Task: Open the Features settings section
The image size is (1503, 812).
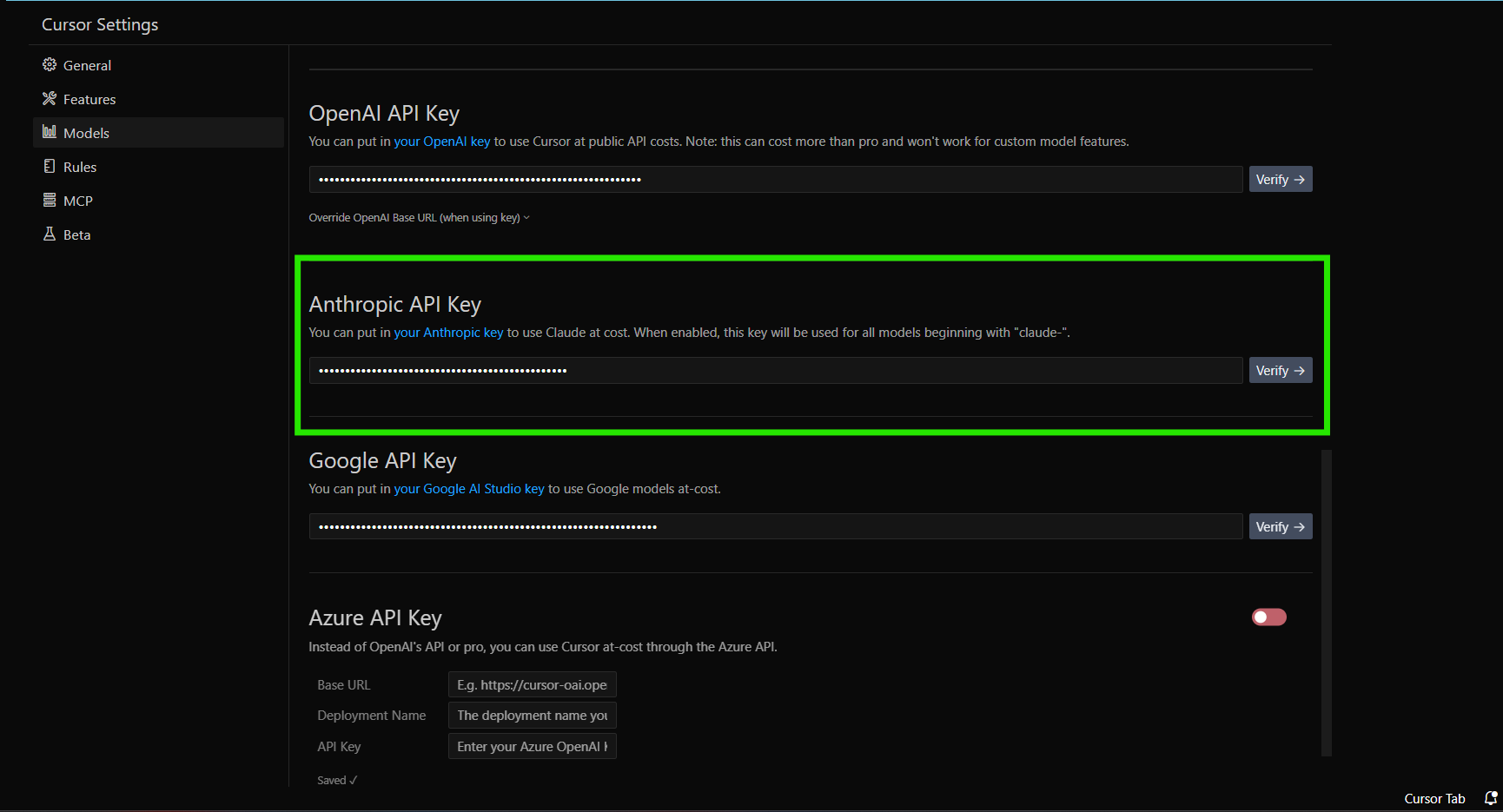Action: point(159,99)
